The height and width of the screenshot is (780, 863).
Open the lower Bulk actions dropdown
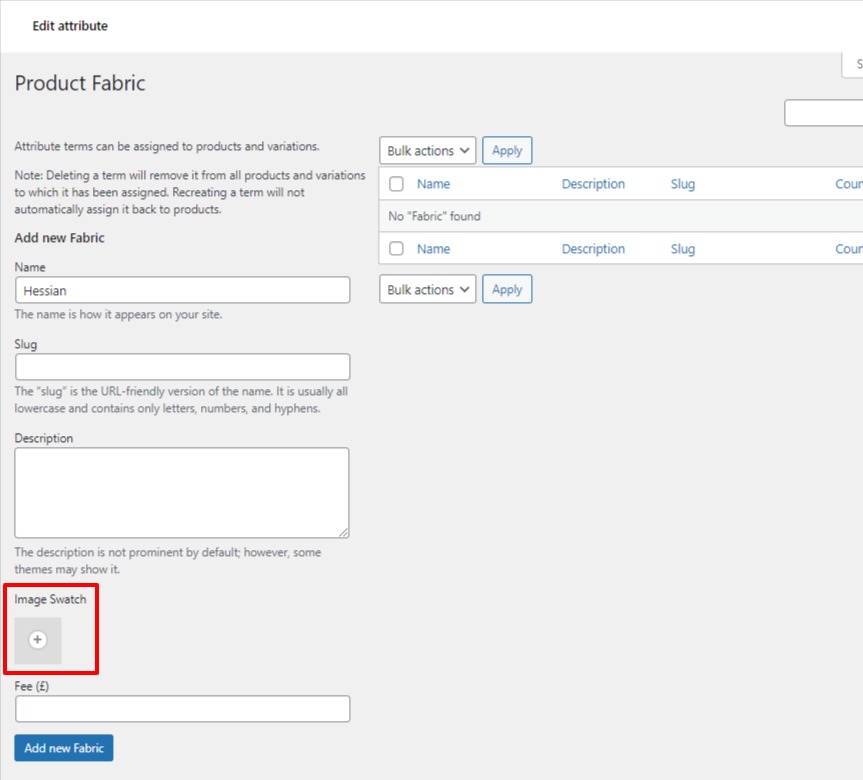[x=426, y=289]
